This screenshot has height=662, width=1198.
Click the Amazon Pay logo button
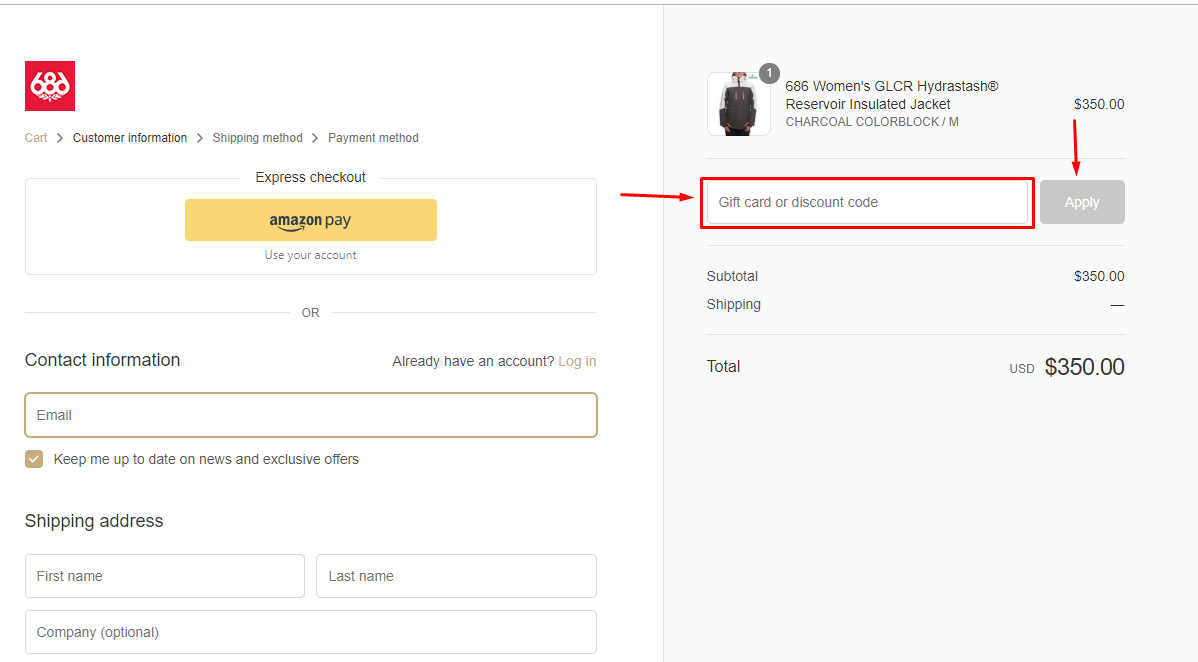tap(311, 220)
